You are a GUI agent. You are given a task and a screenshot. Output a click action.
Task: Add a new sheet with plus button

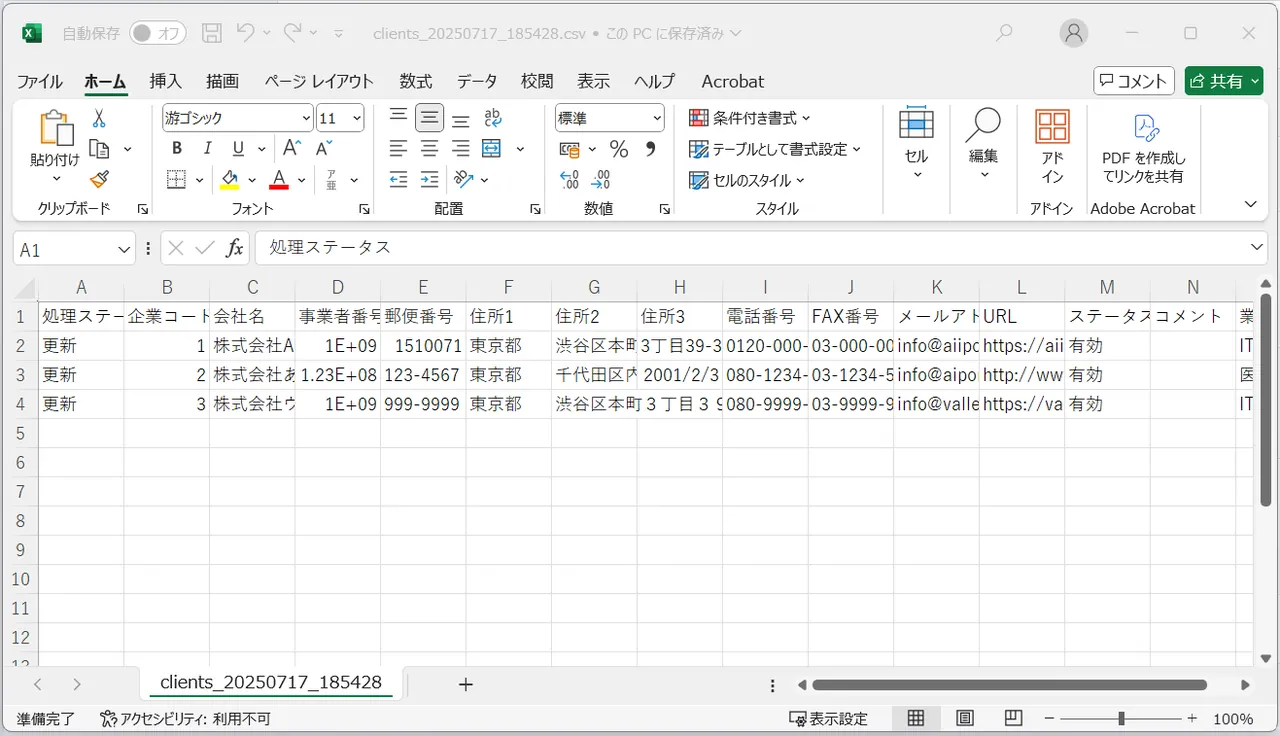(x=465, y=684)
